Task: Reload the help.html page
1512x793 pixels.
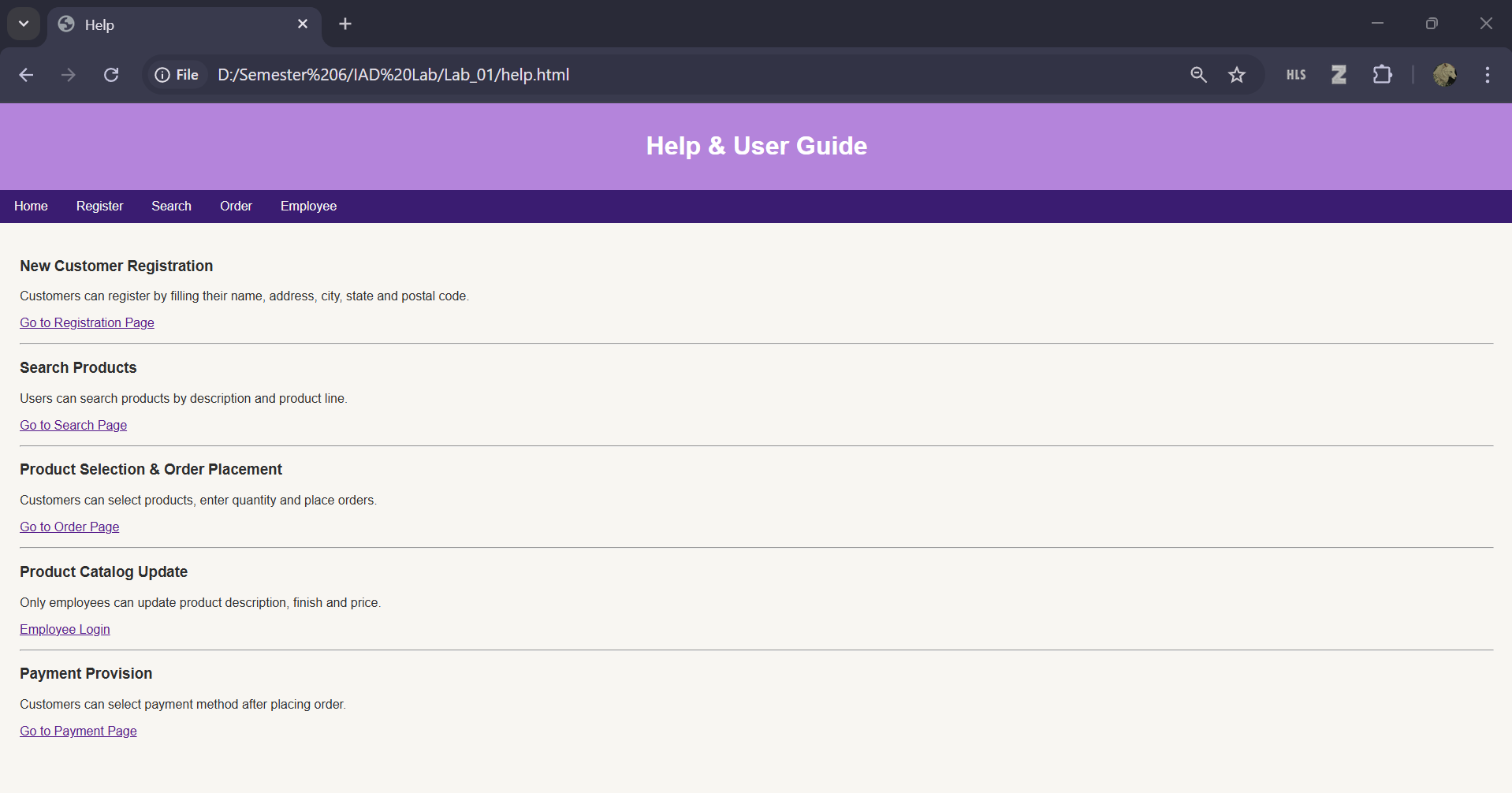Action: (x=111, y=75)
